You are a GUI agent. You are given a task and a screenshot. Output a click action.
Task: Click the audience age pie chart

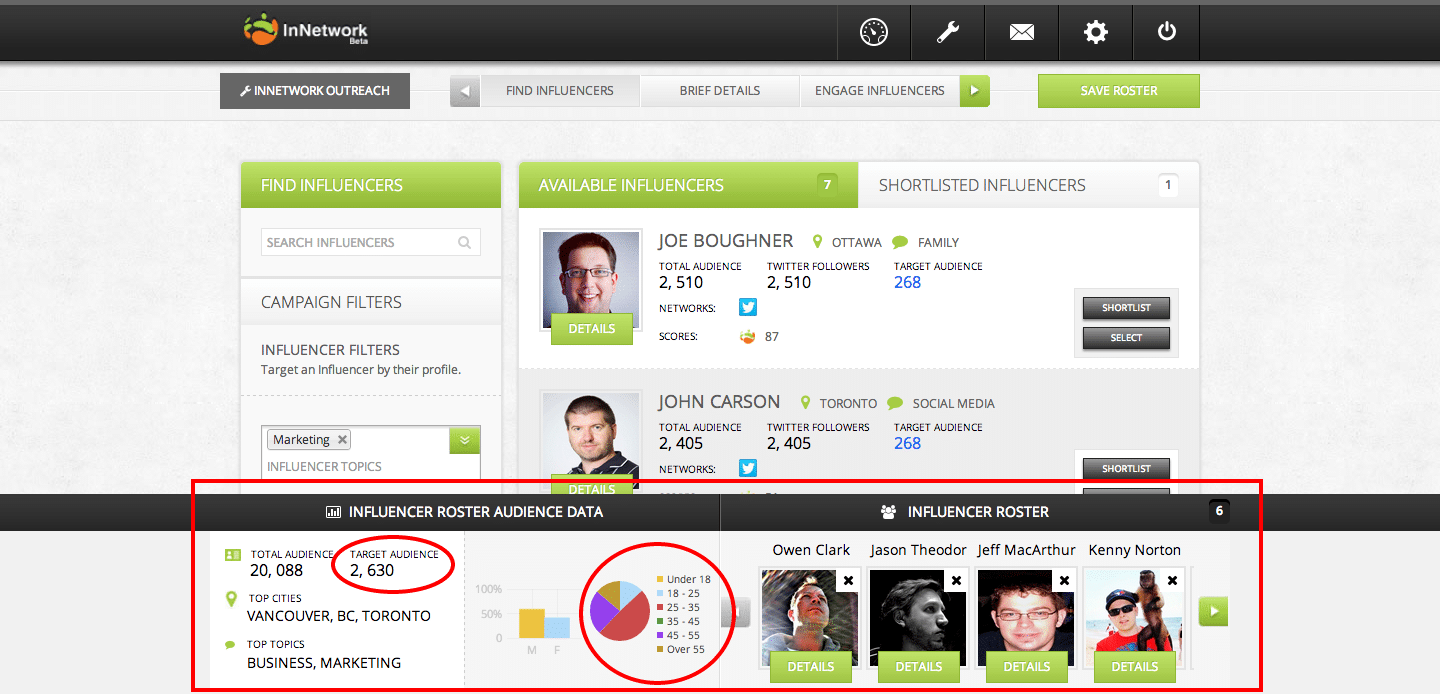tap(619, 610)
